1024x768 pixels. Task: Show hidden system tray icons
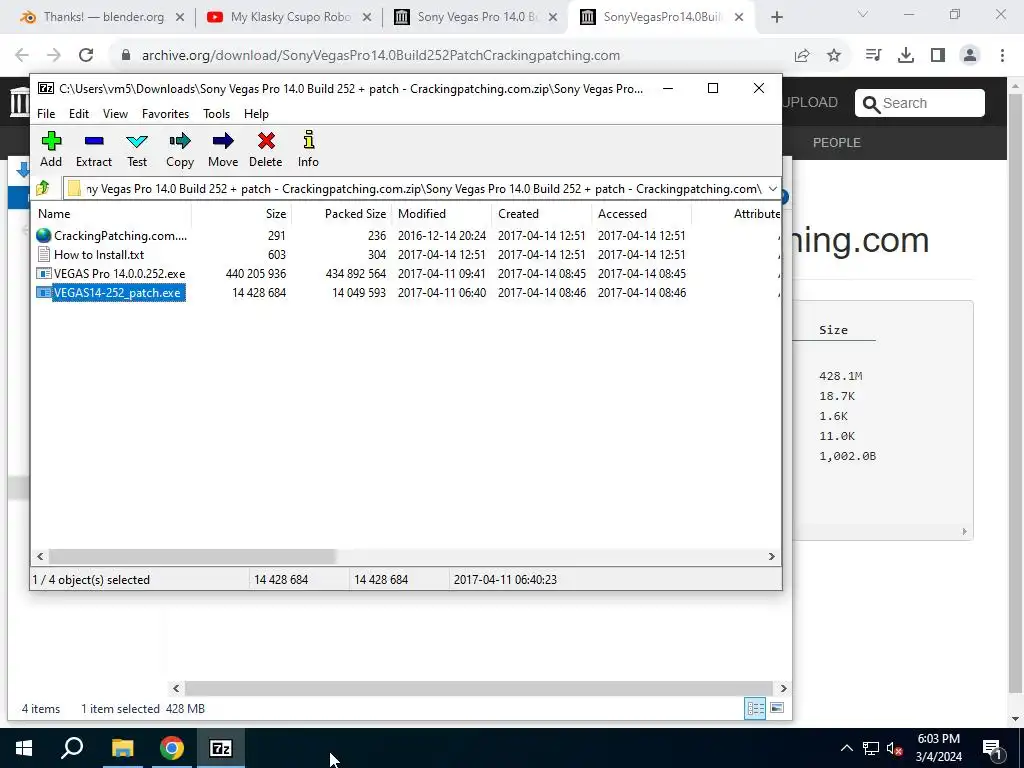pos(846,748)
